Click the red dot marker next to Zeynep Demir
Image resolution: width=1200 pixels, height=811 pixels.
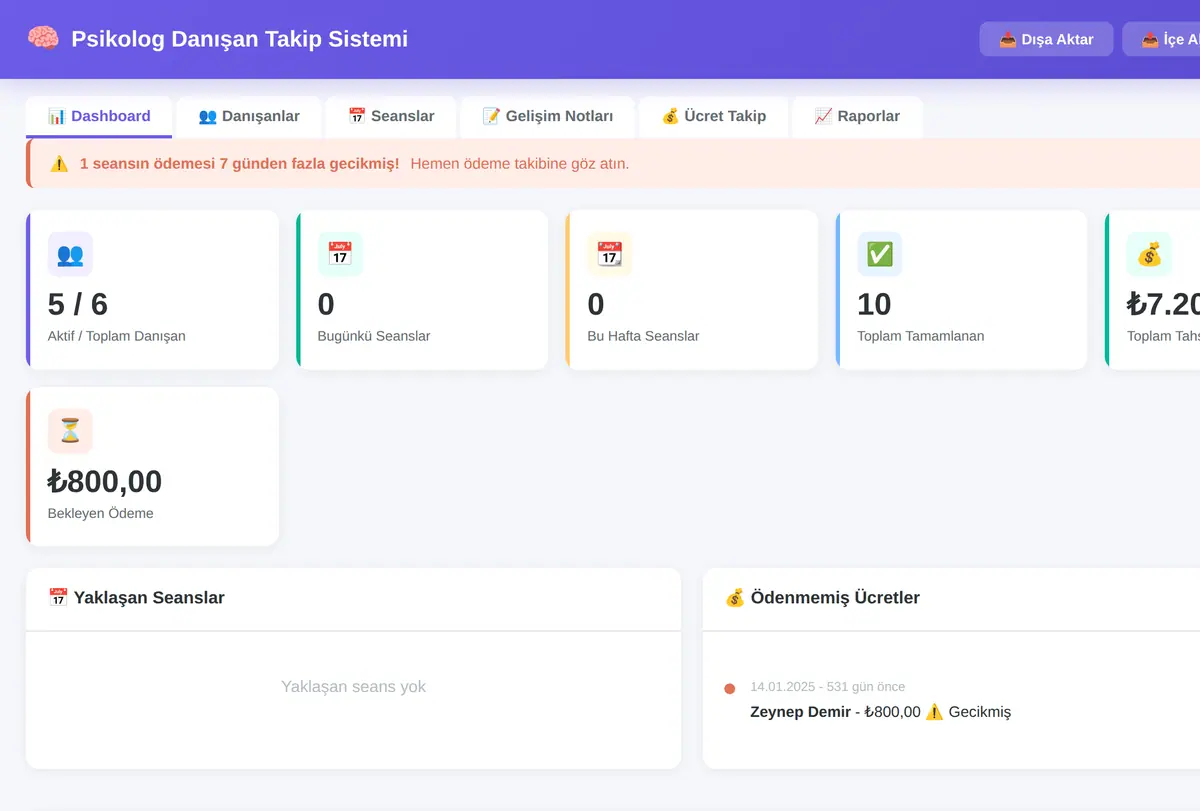(x=729, y=689)
